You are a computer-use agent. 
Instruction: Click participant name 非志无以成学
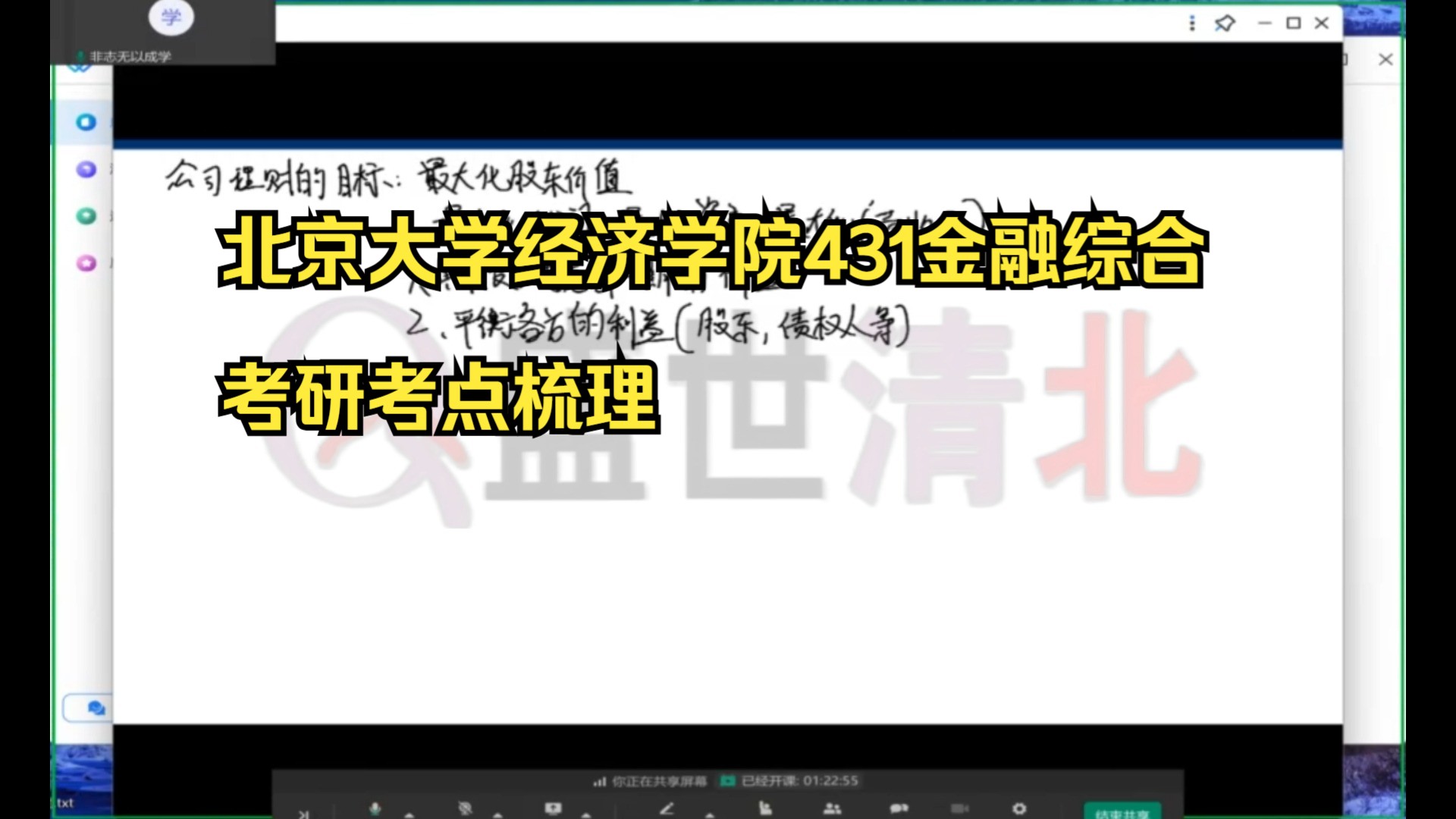coord(130,57)
